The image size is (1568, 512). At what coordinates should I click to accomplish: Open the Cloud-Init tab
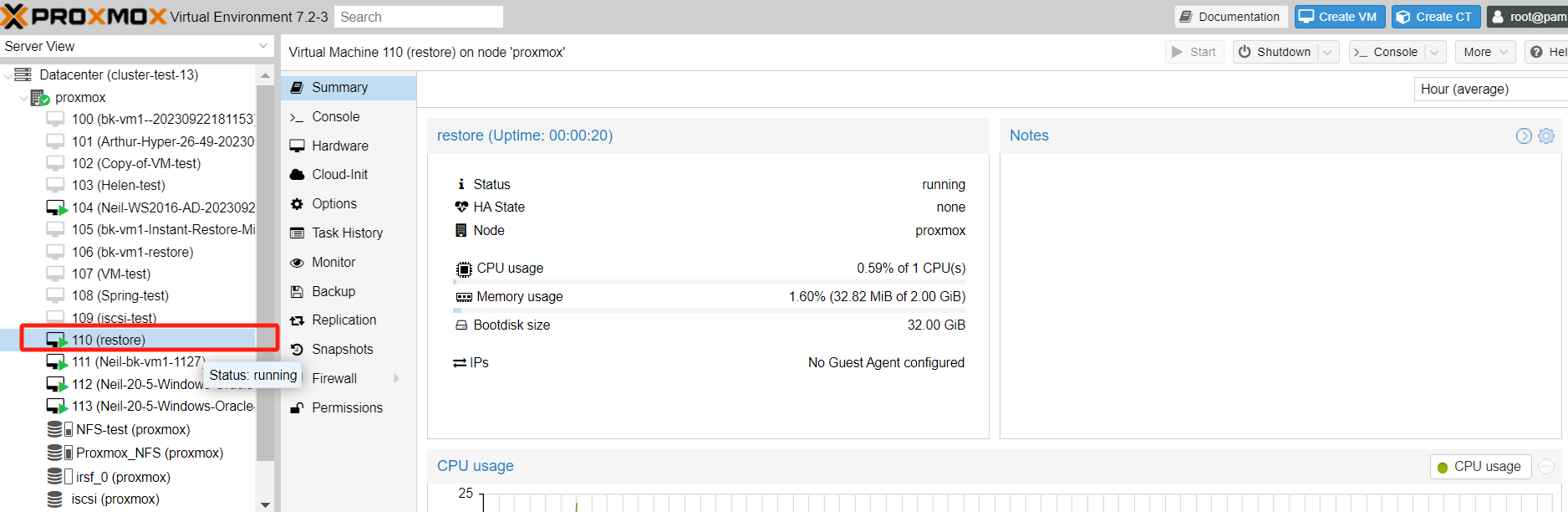click(x=349, y=174)
